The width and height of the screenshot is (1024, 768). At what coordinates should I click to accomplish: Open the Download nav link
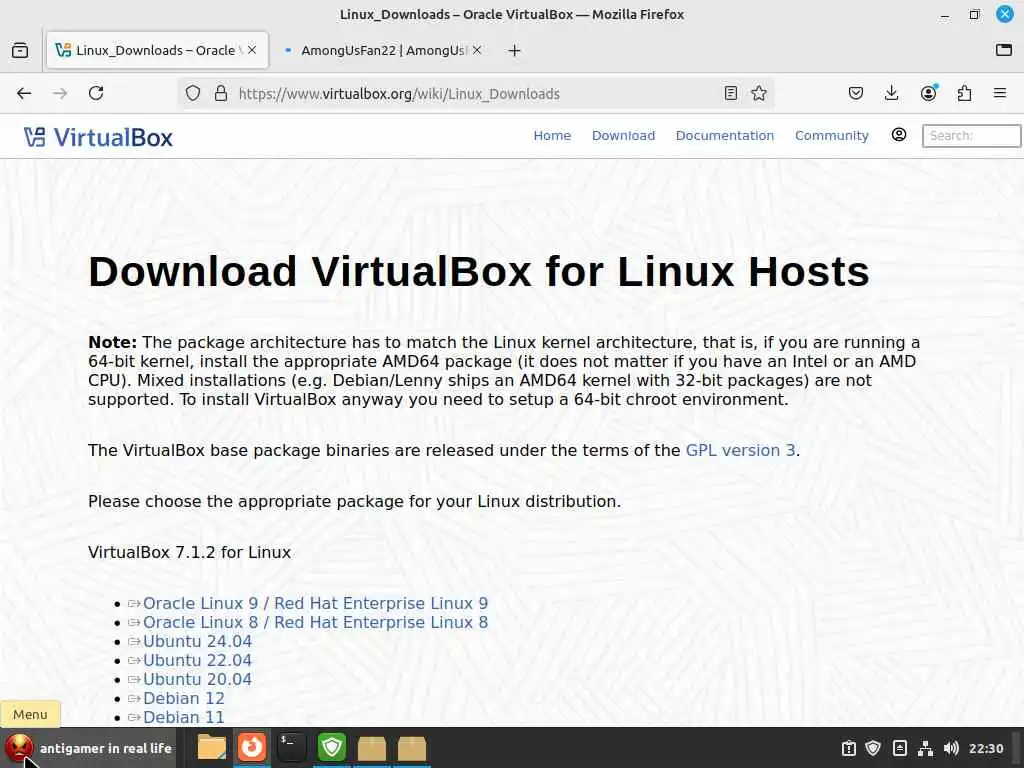coord(623,136)
